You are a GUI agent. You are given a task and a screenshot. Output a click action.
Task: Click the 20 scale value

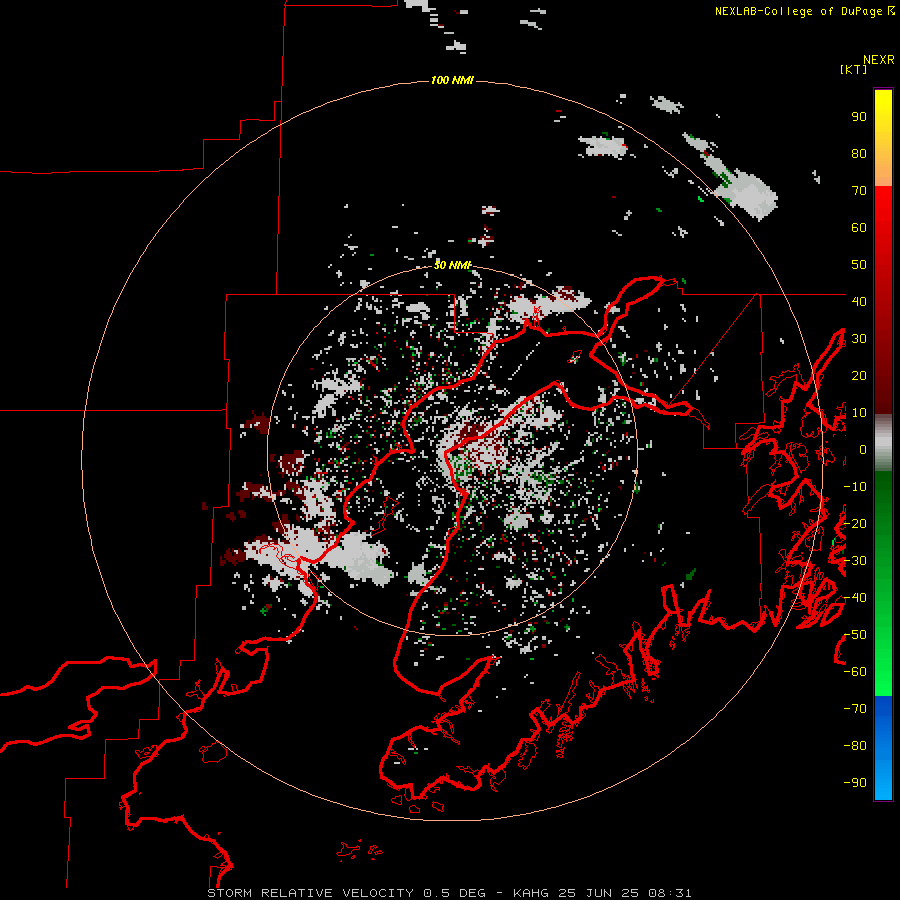tap(859, 375)
